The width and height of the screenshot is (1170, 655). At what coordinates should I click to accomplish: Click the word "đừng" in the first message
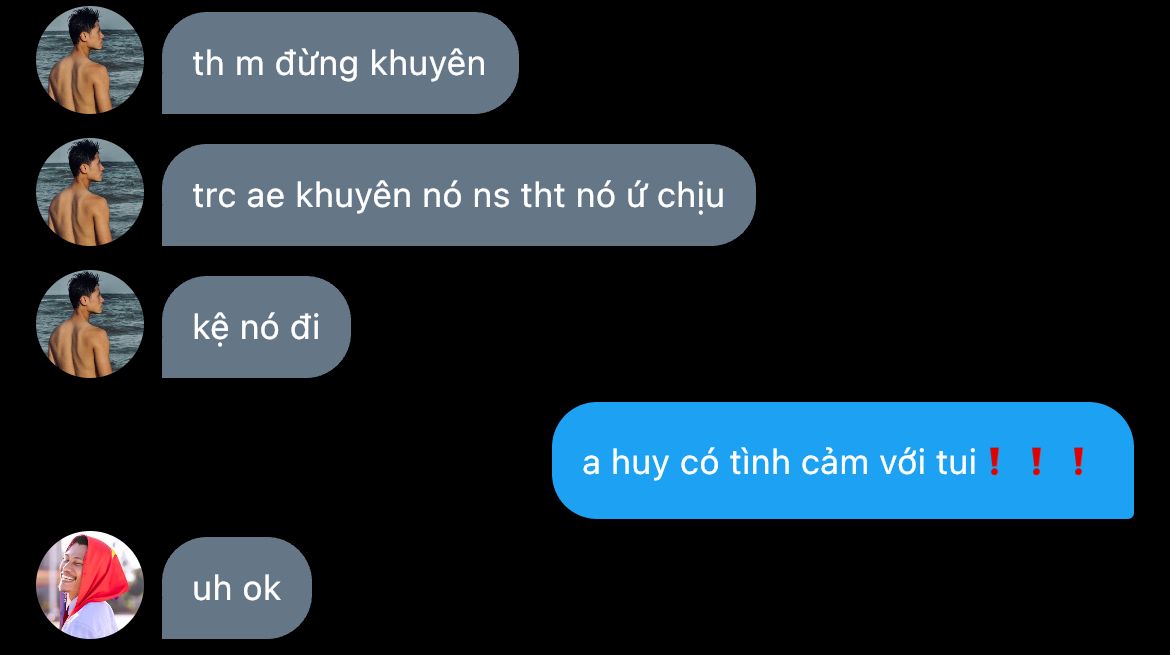[x=316, y=63]
